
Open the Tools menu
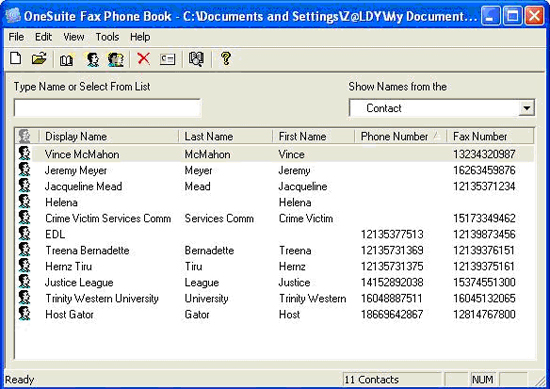107,37
